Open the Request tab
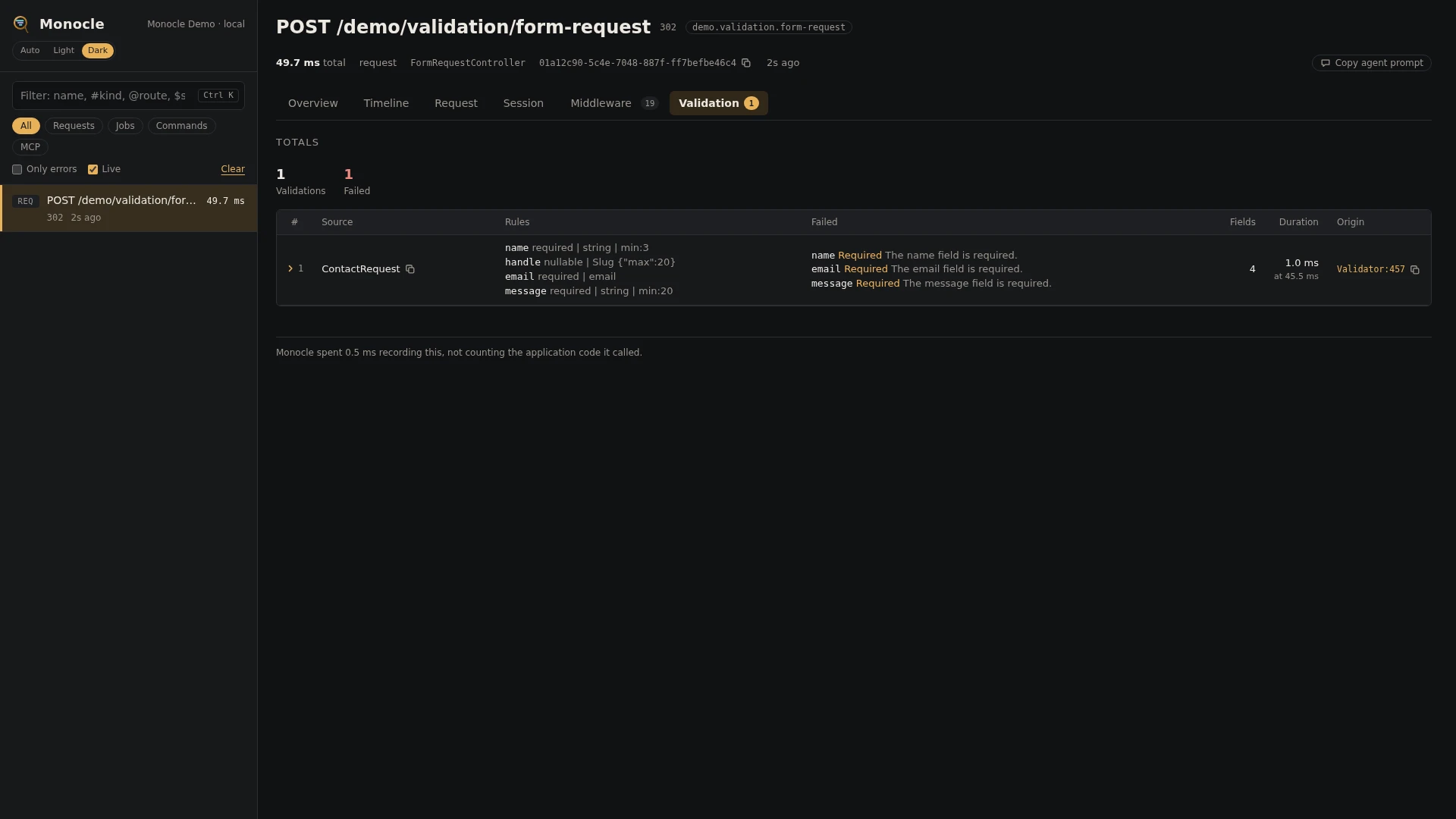The height and width of the screenshot is (819, 1456). coord(456,103)
